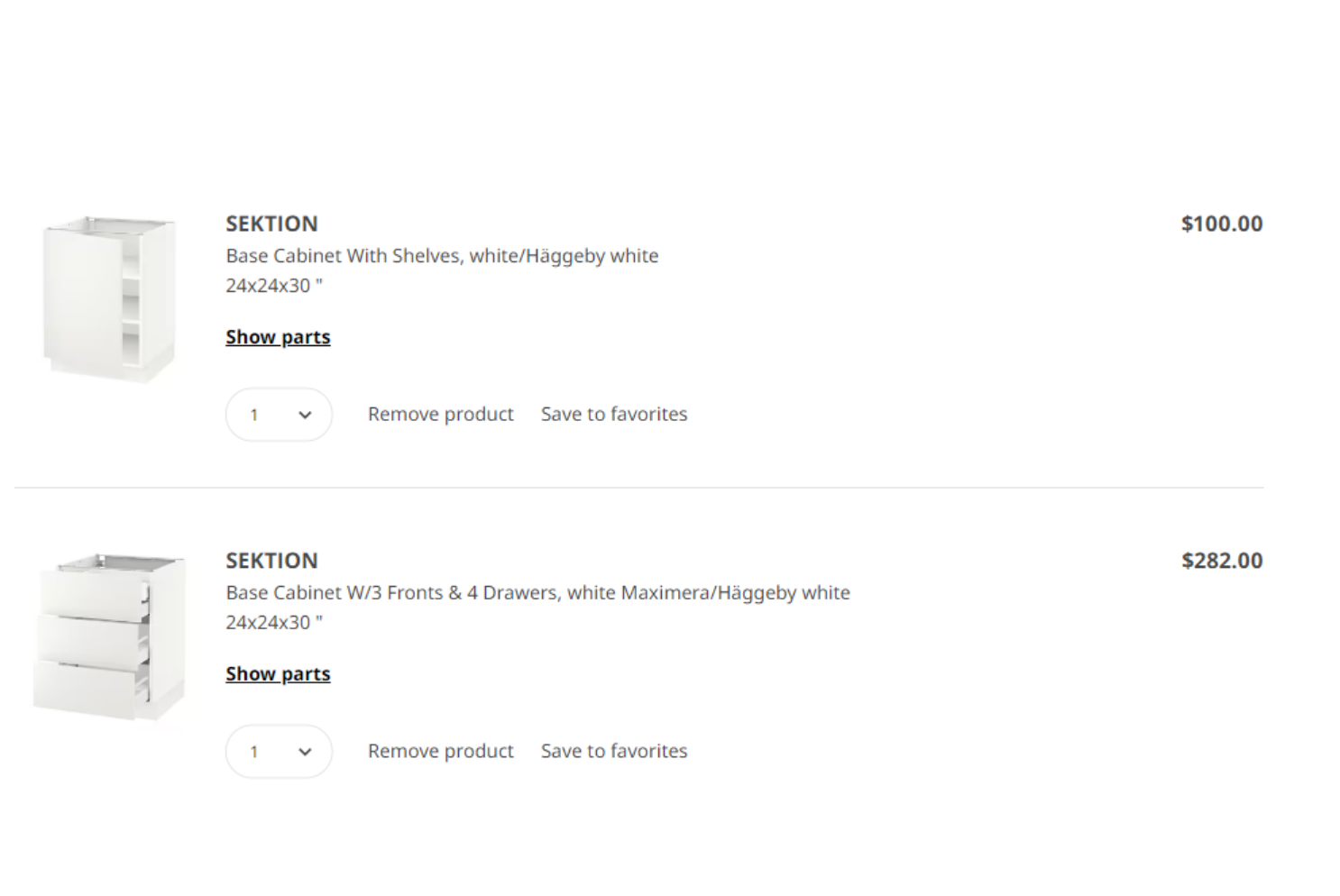Remove the Base Cabinet With Shelves product
1340x896 pixels.
[x=440, y=415]
